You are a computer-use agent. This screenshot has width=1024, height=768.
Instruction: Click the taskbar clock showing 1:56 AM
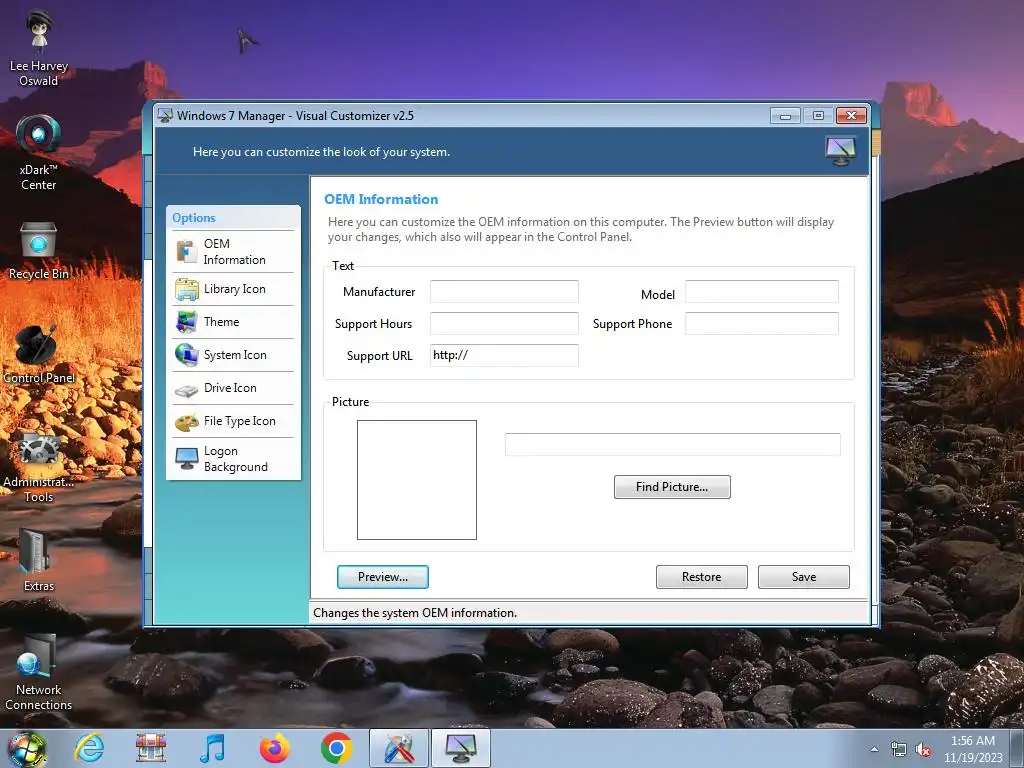(973, 748)
